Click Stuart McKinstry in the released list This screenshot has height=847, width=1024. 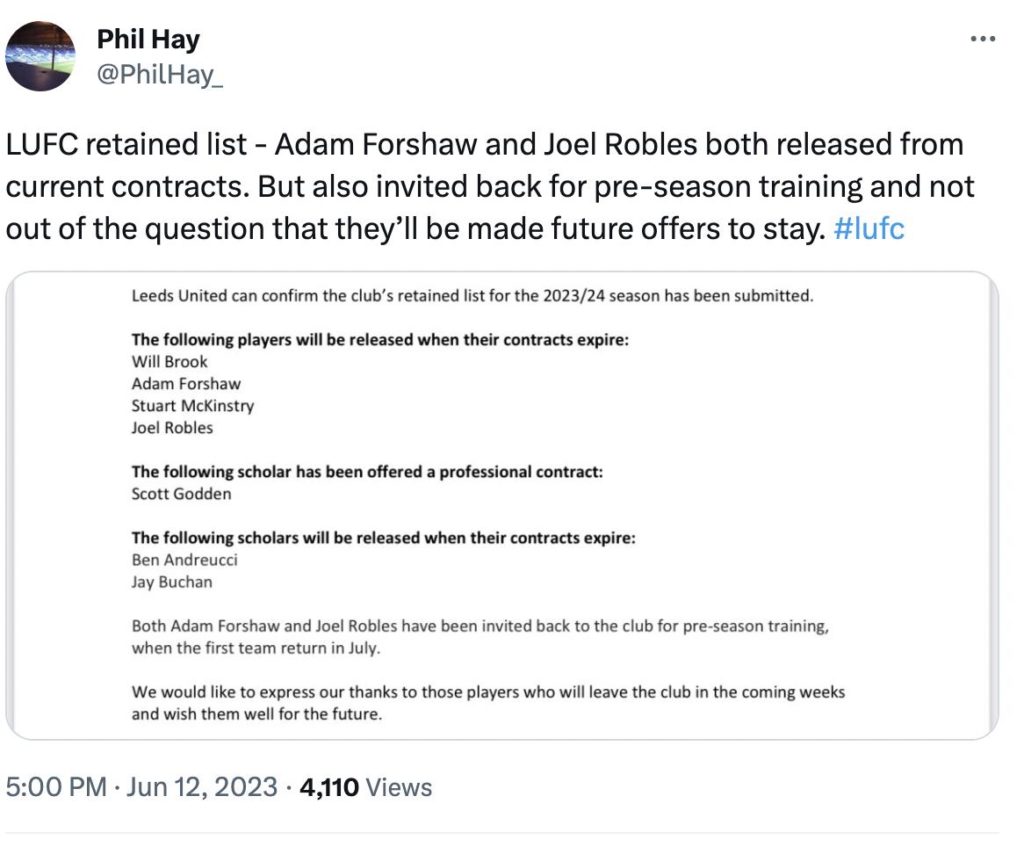click(x=193, y=406)
